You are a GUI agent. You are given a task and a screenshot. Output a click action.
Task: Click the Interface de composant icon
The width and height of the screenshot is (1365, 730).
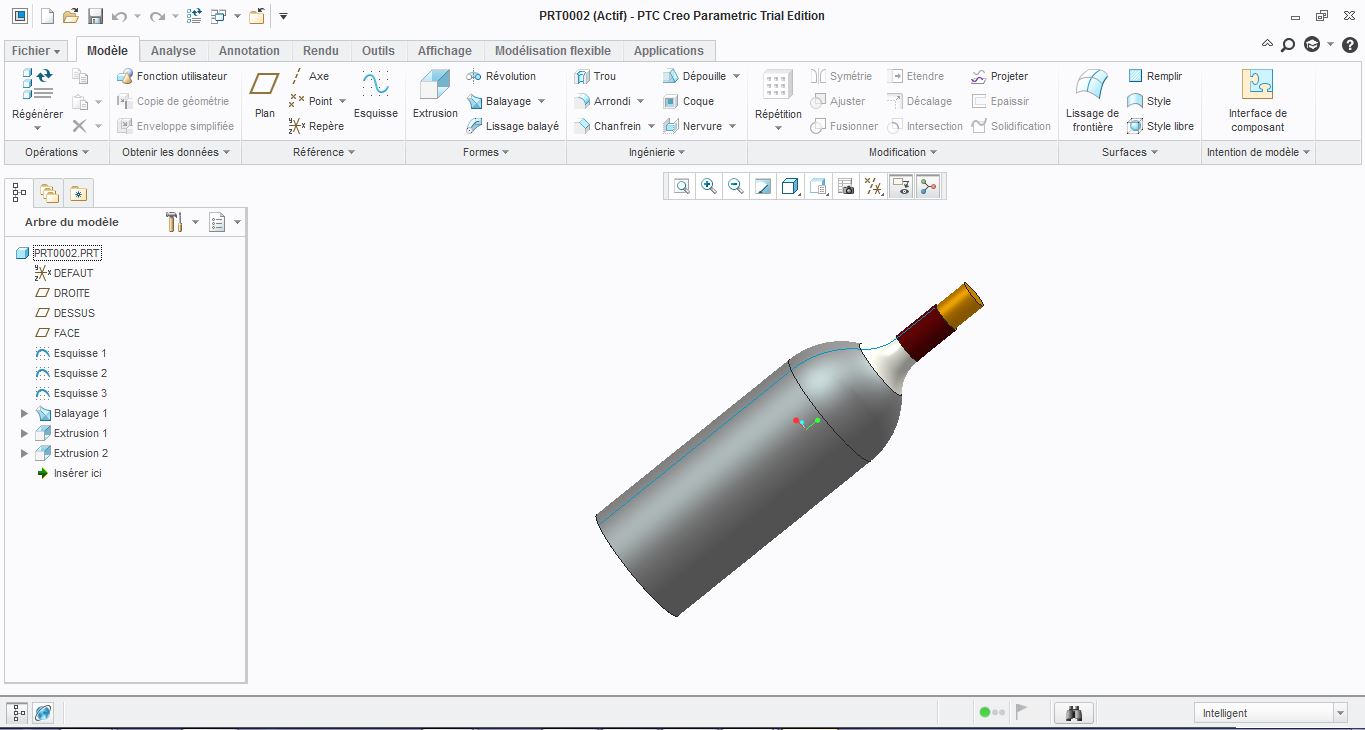(x=1257, y=100)
